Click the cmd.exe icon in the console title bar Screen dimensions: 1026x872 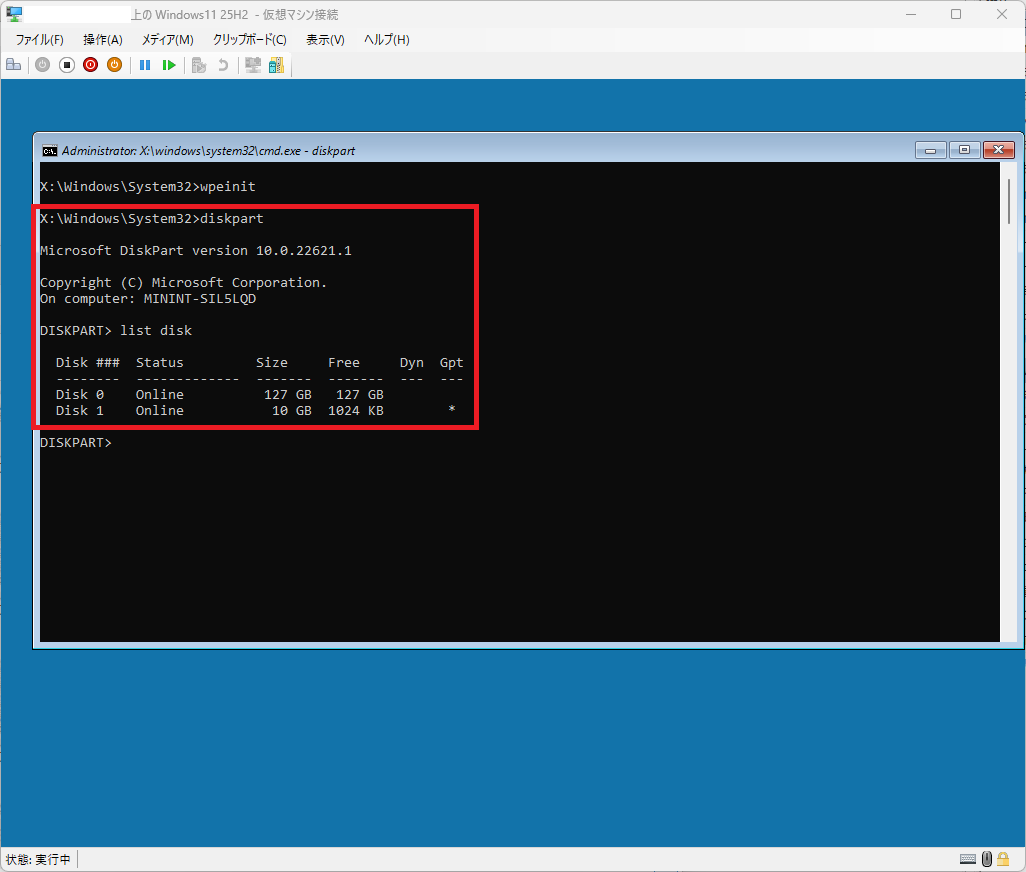pyautogui.click(x=50, y=151)
